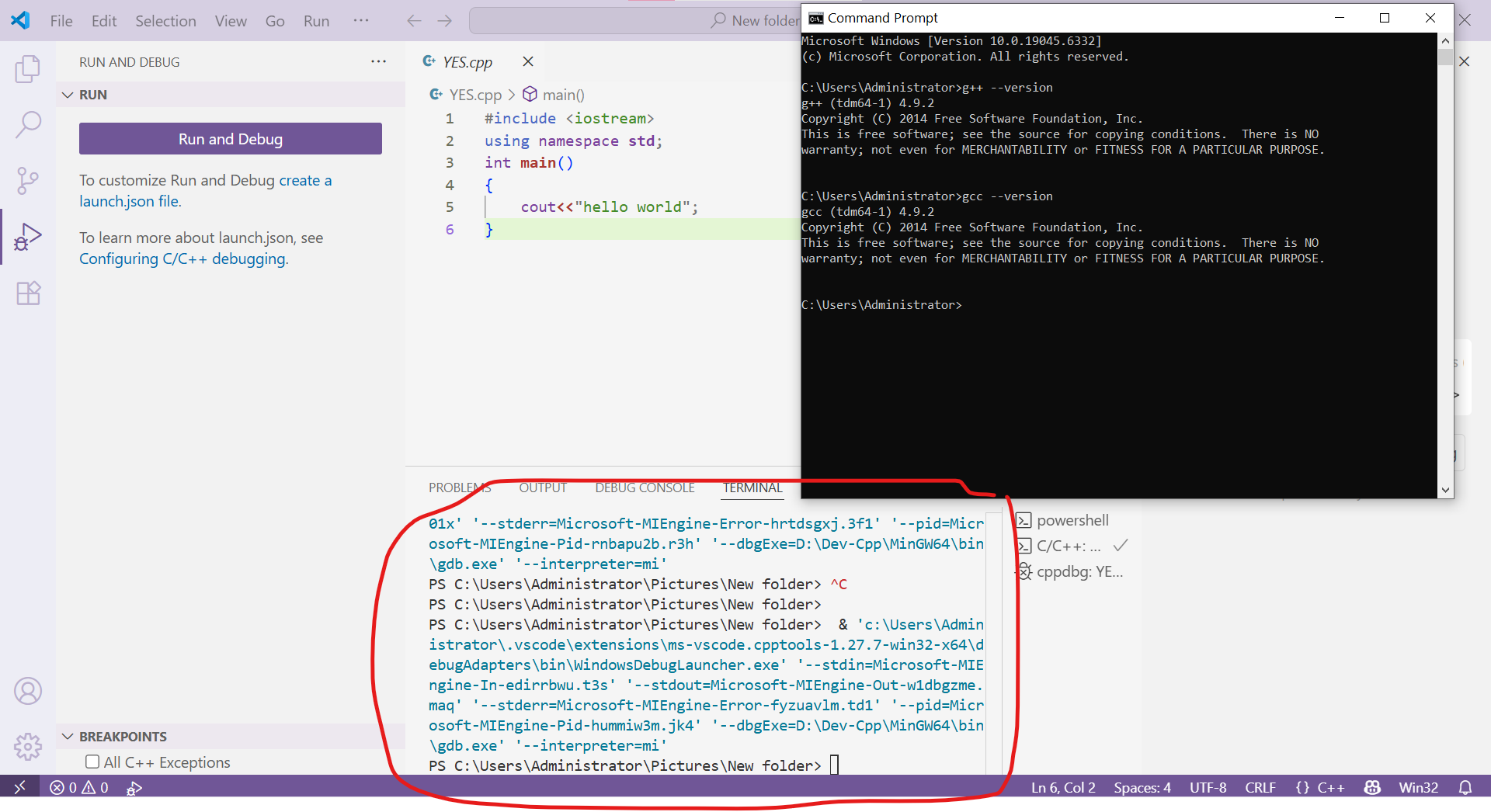
Task: Click the Run and Debug button
Action: click(x=230, y=139)
